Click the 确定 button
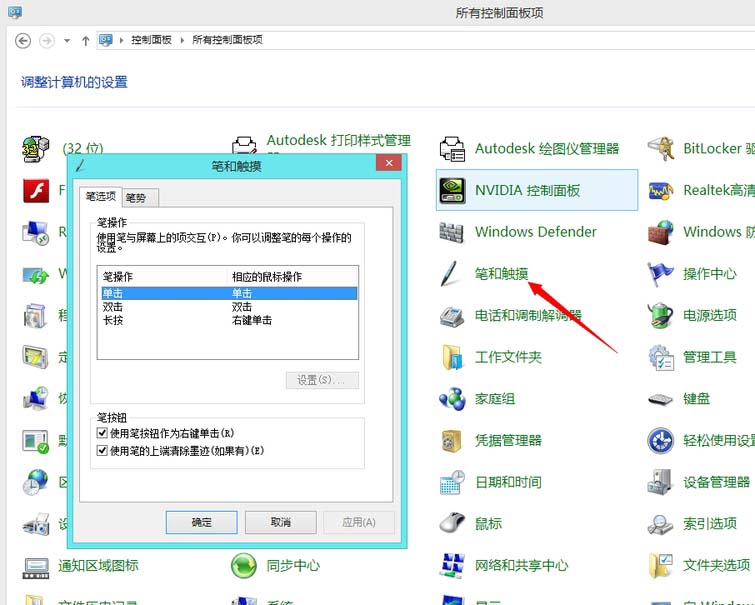Screen dimensions: 755x605 (x=201, y=522)
